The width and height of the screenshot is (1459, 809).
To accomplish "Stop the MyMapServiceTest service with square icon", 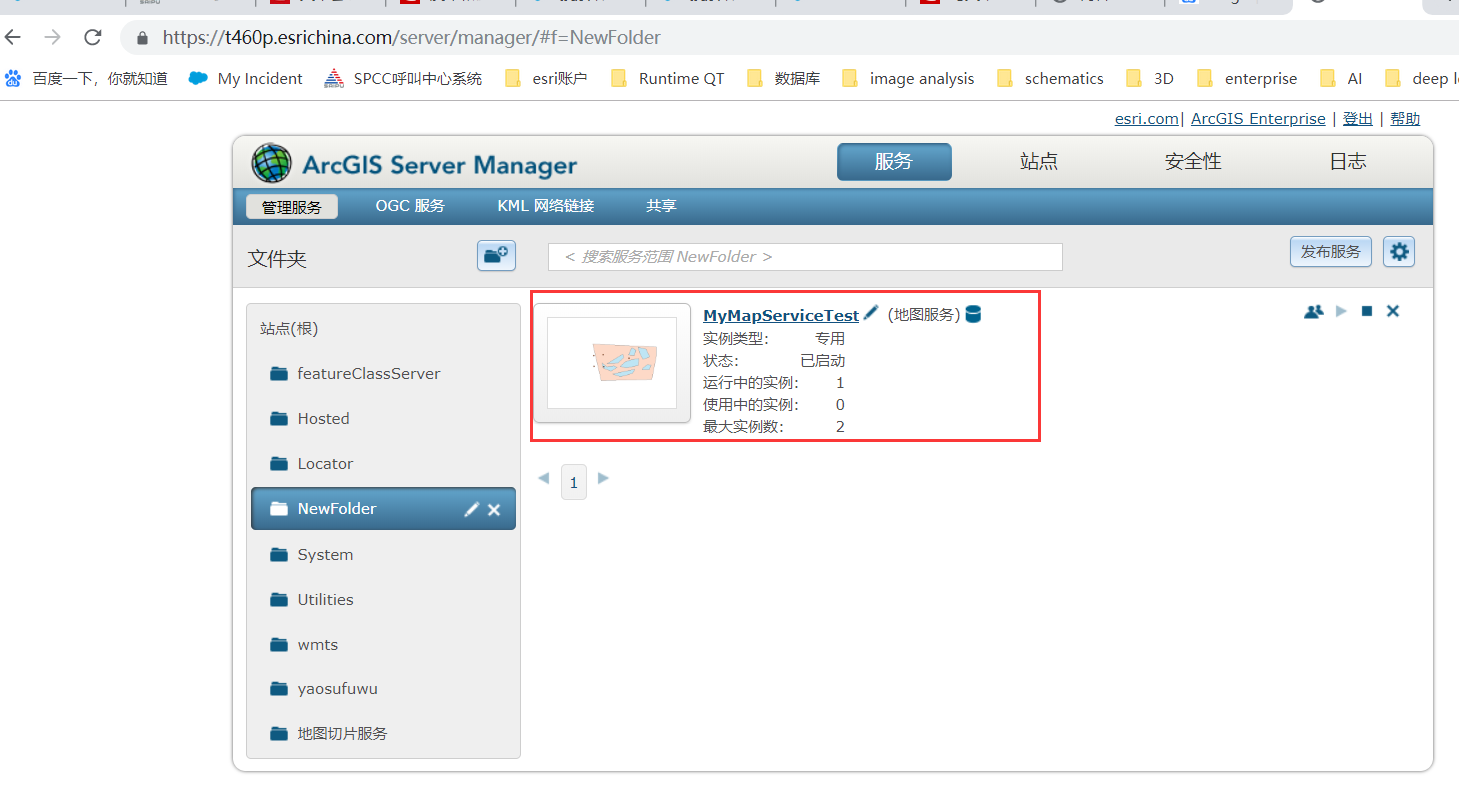I will click(1366, 311).
